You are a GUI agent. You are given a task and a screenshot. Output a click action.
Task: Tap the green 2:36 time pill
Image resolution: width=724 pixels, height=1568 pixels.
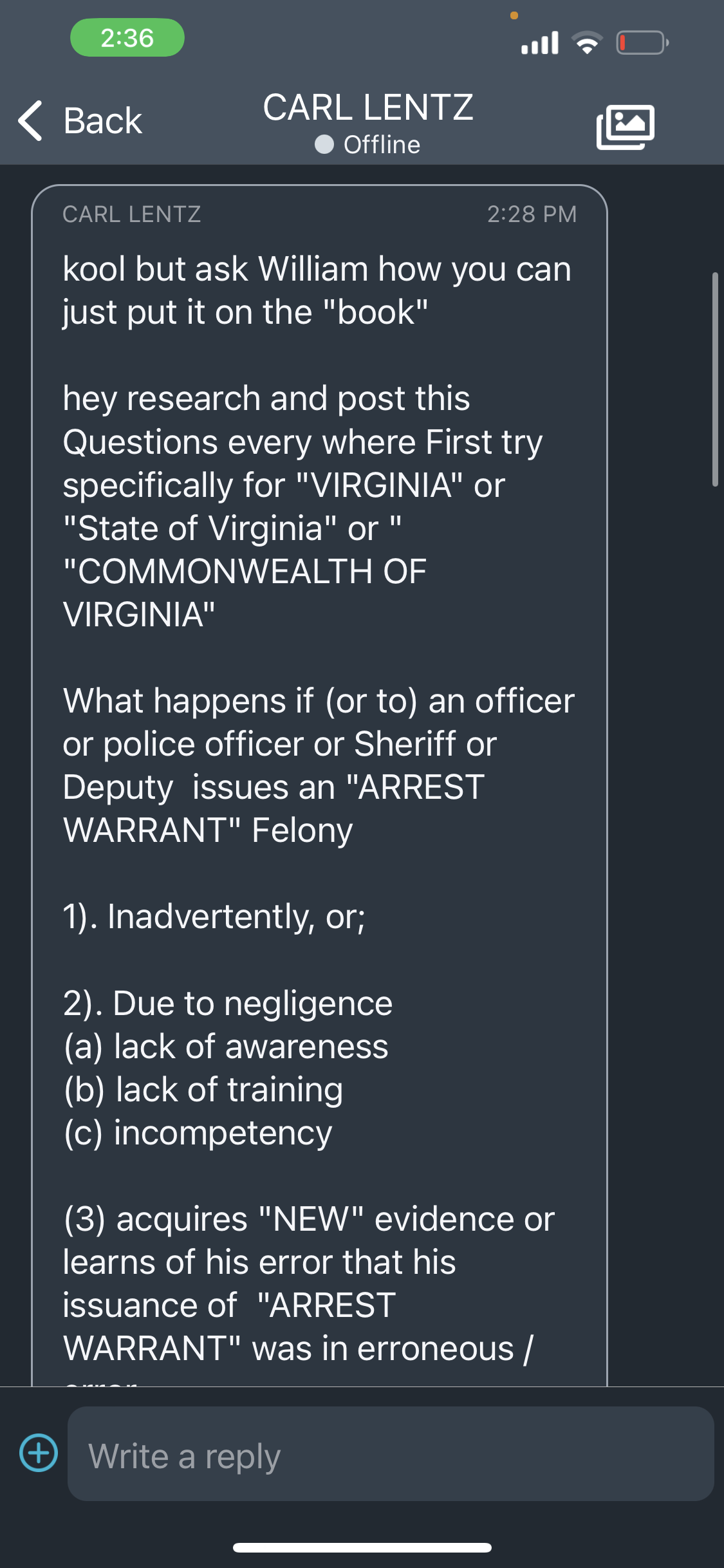(x=127, y=37)
